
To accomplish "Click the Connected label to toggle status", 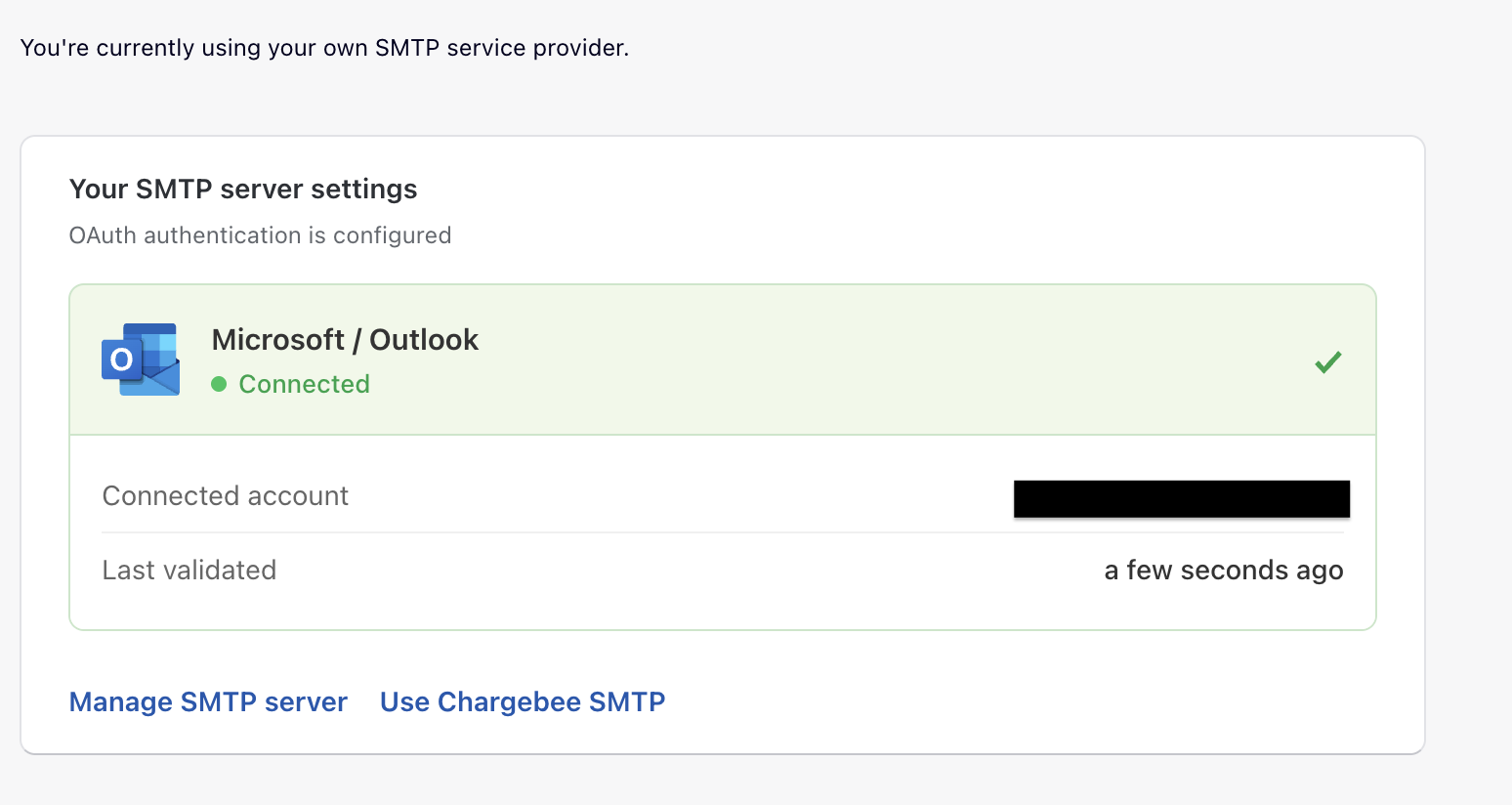I will pos(304,384).
